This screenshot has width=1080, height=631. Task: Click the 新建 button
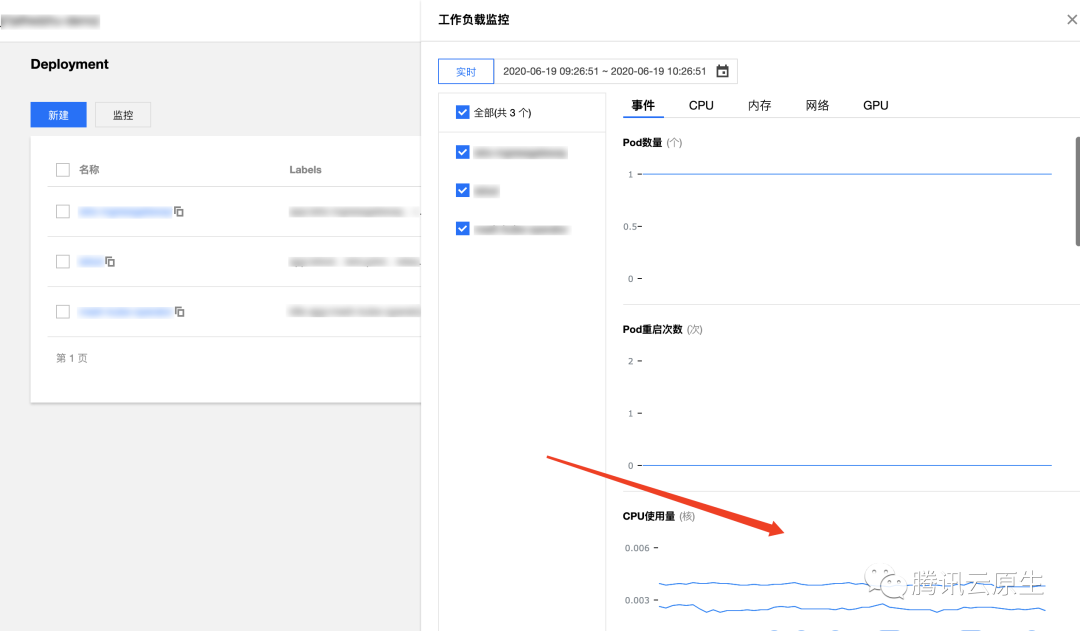(59, 115)
